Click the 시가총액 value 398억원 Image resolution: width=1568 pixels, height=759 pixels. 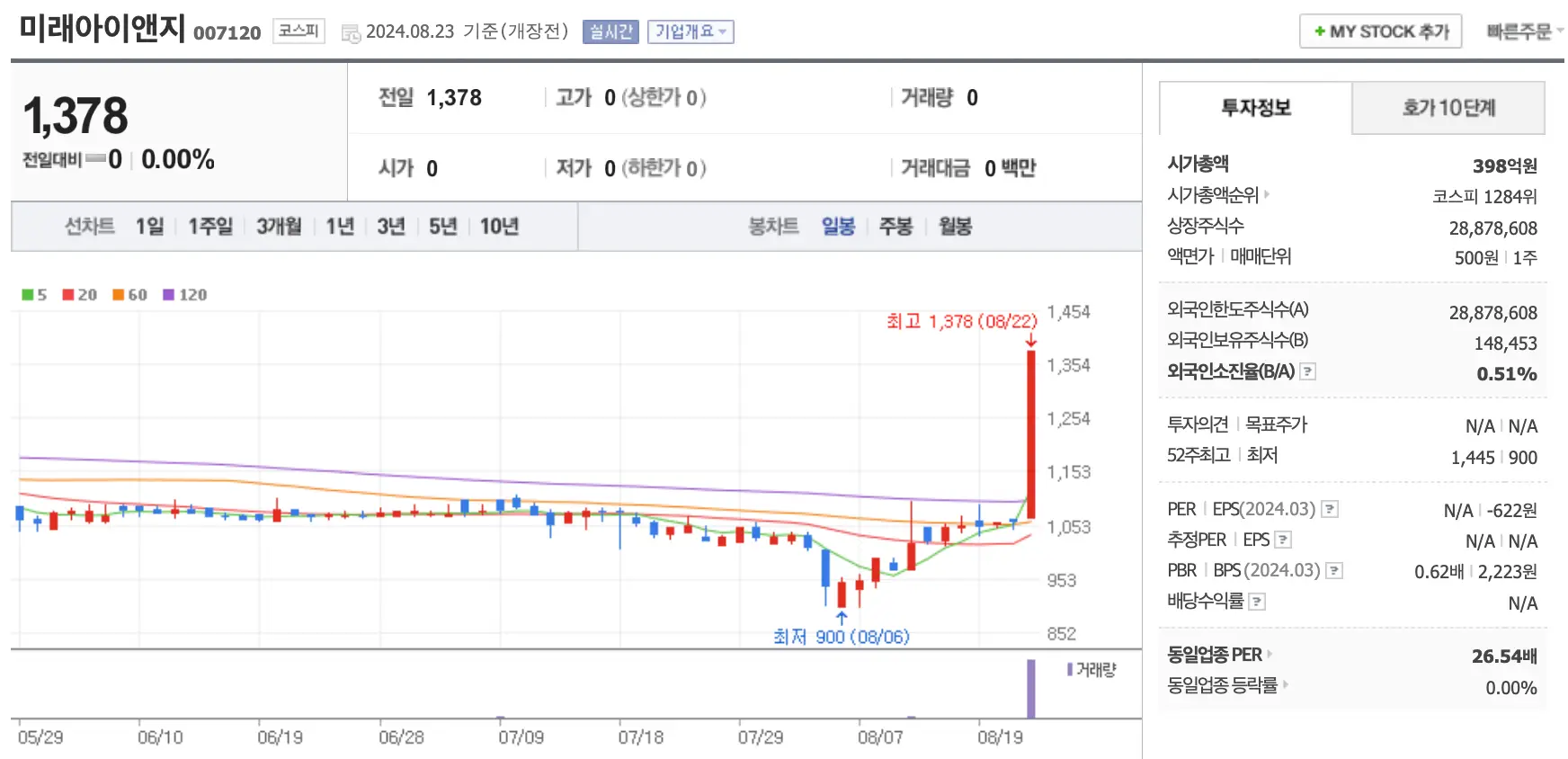tap(1504, 165)
